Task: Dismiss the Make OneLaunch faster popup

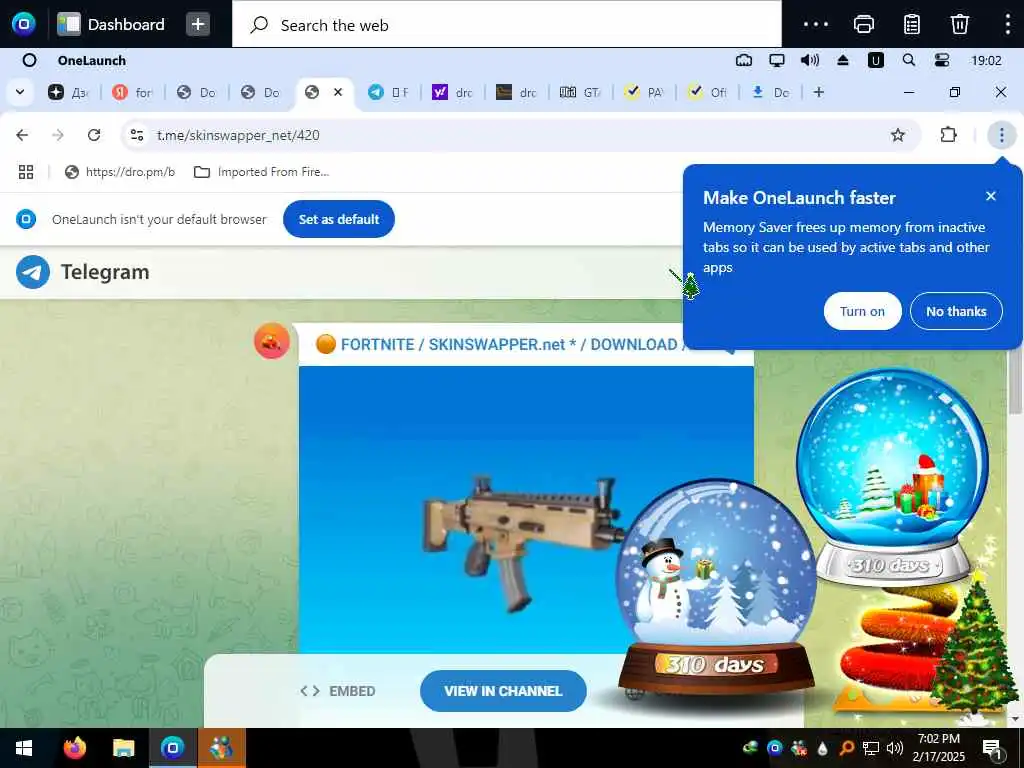Action: tap(991, 196)
